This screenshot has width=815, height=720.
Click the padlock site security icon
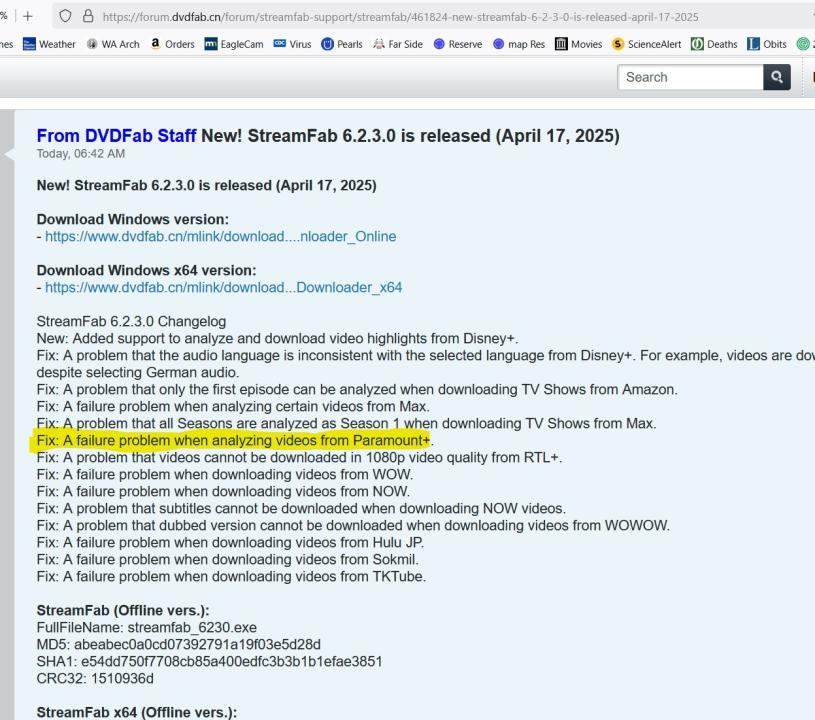pyautogui.click(x=87, y=16)
